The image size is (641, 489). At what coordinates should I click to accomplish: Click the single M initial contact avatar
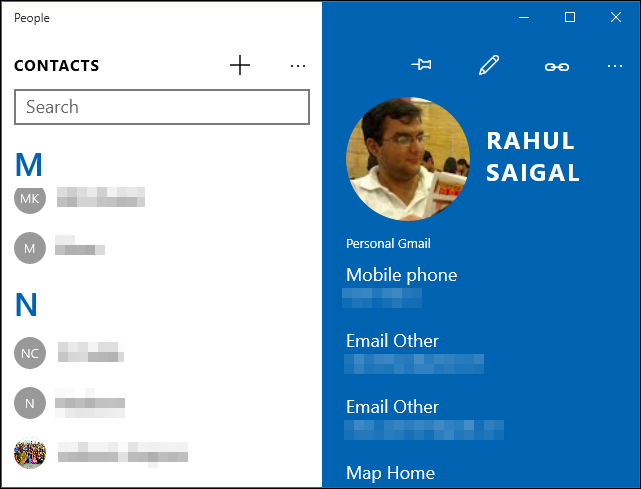coord(30,246)
